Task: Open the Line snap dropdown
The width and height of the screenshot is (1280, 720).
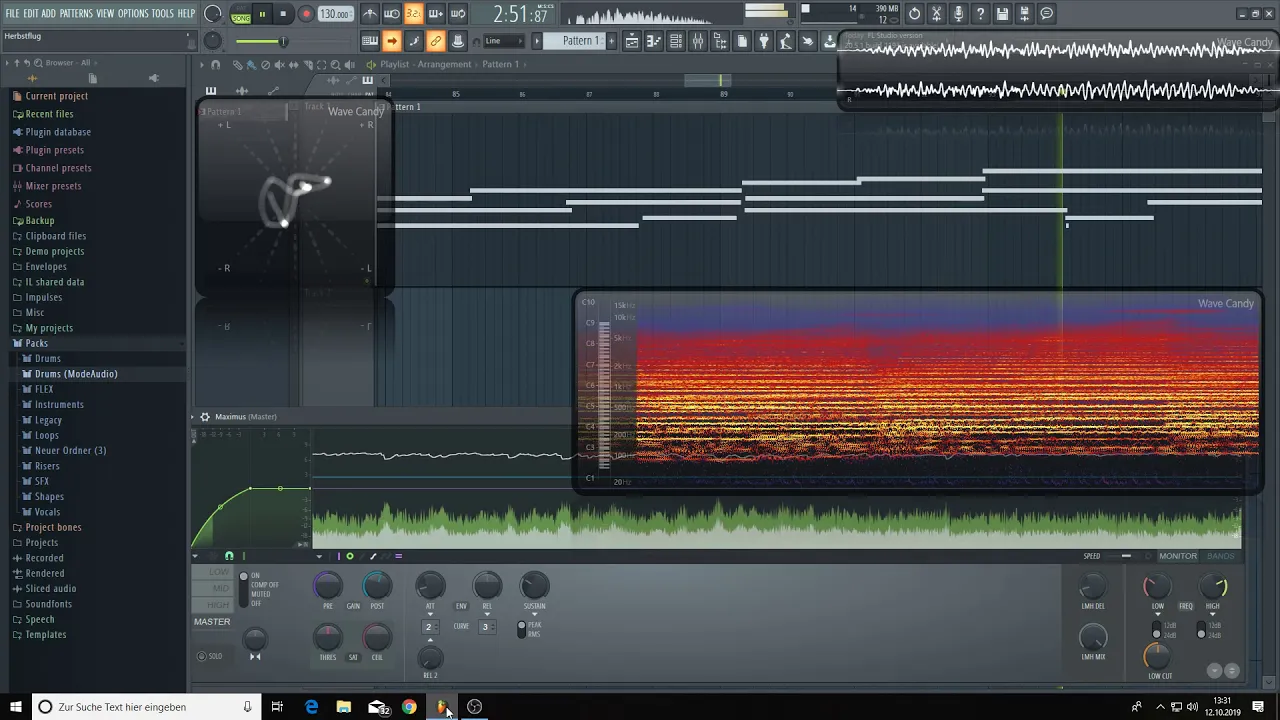Action: [504, 41]
